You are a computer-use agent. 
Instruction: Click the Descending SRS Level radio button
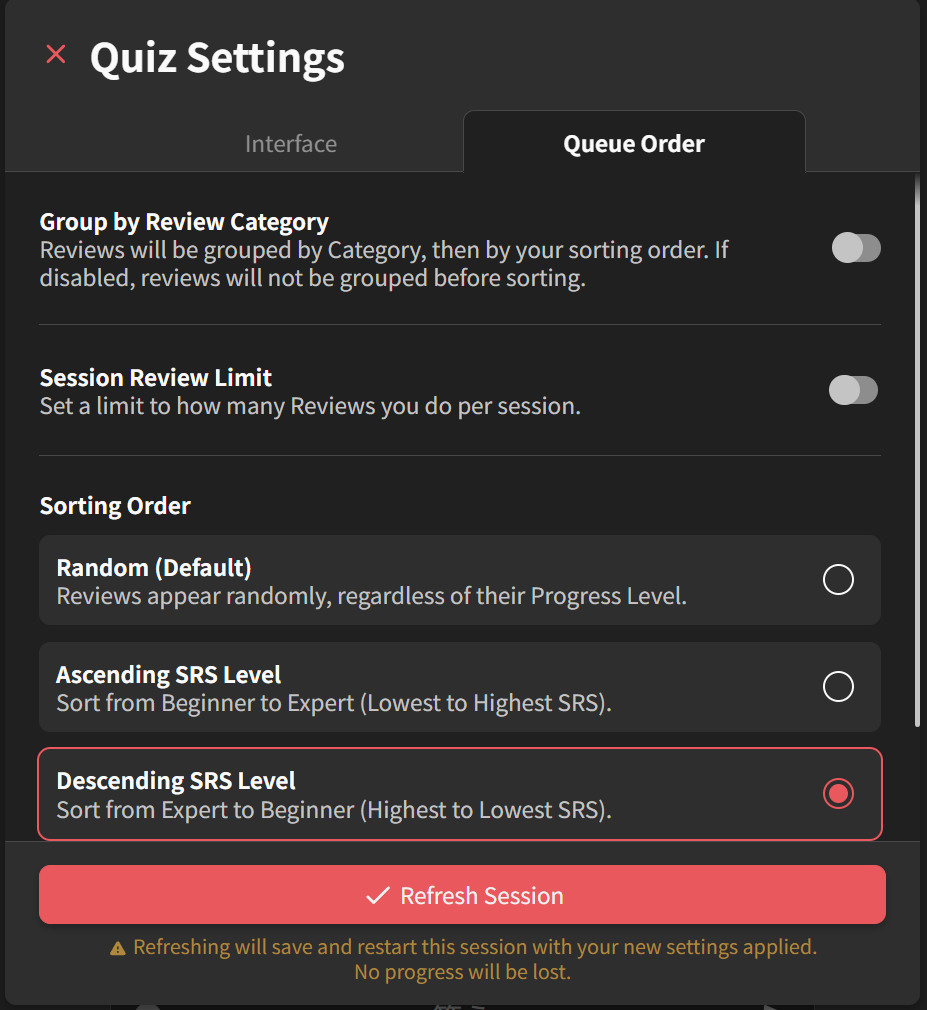pyautogui.click(x=838, y=794)
